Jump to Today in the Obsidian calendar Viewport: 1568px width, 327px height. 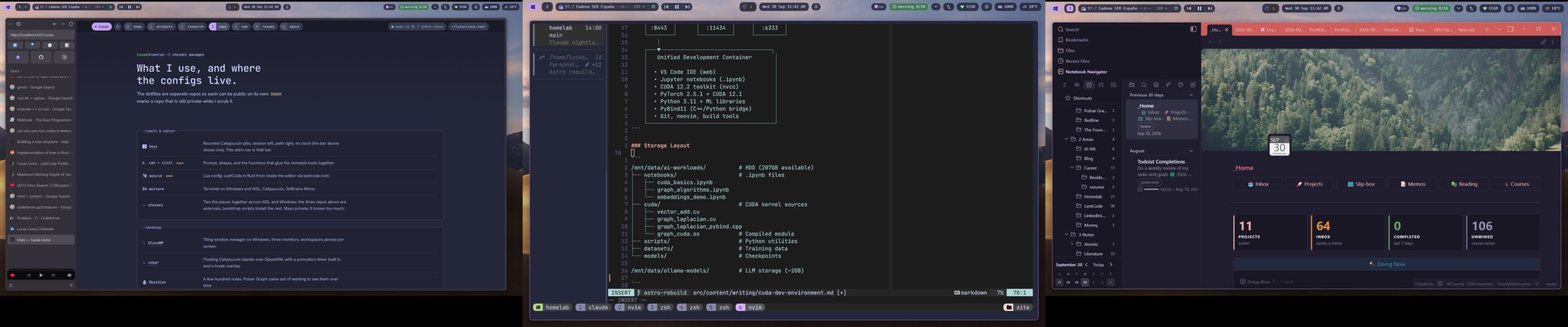pyautogui.click(x=1099, y=265)
